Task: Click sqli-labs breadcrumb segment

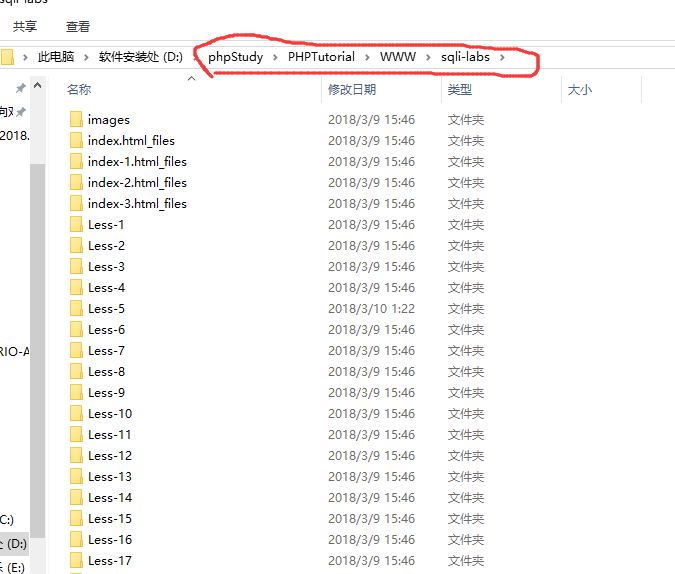Action: pyautogui.click(x=465, y=57)
